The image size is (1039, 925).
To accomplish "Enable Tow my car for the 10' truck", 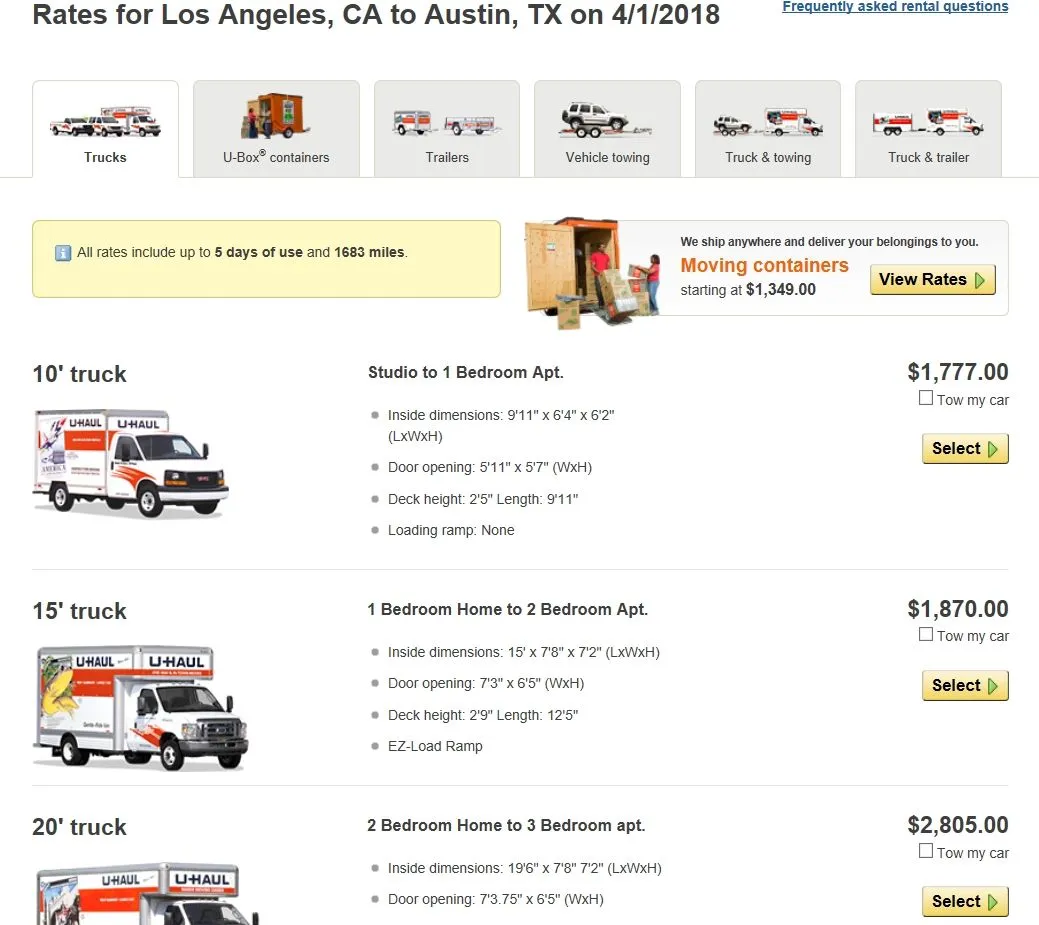I will [x=926, y=397].
